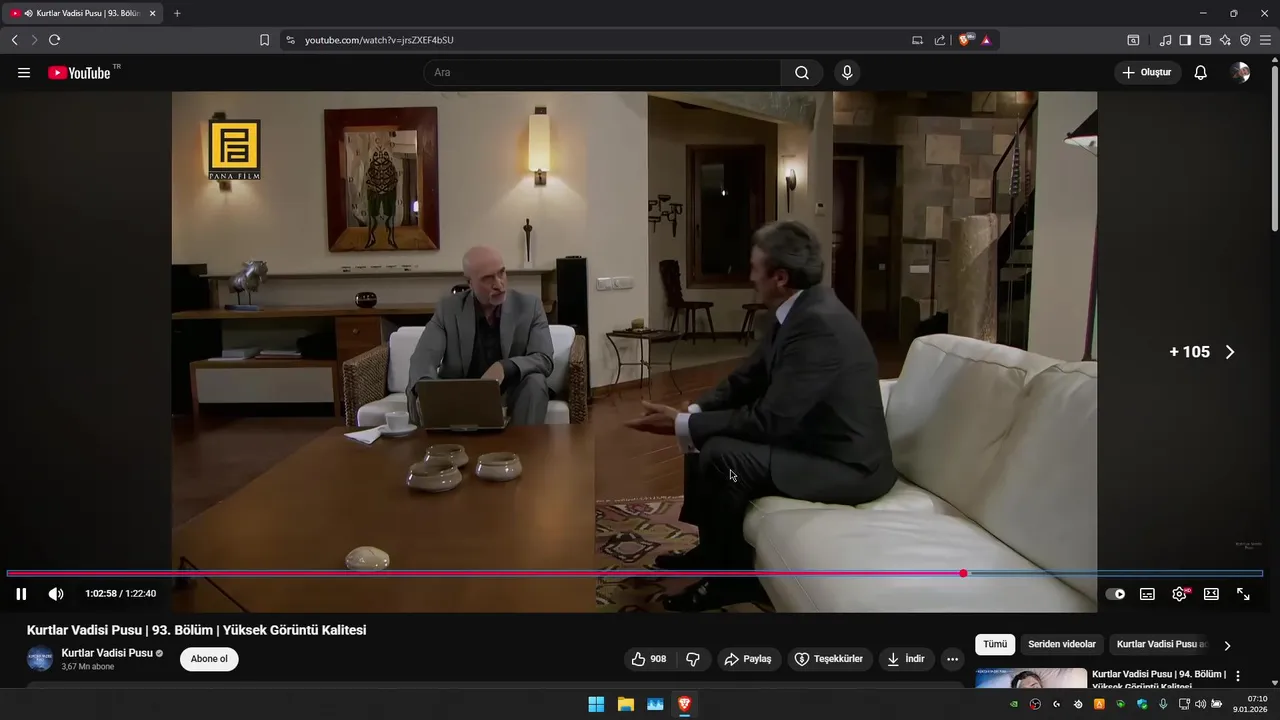Image resolution: width=1280 pixels, height=720 pixels.
Task: Open Brave Rewards triangle icon
Action: [986, 40]
